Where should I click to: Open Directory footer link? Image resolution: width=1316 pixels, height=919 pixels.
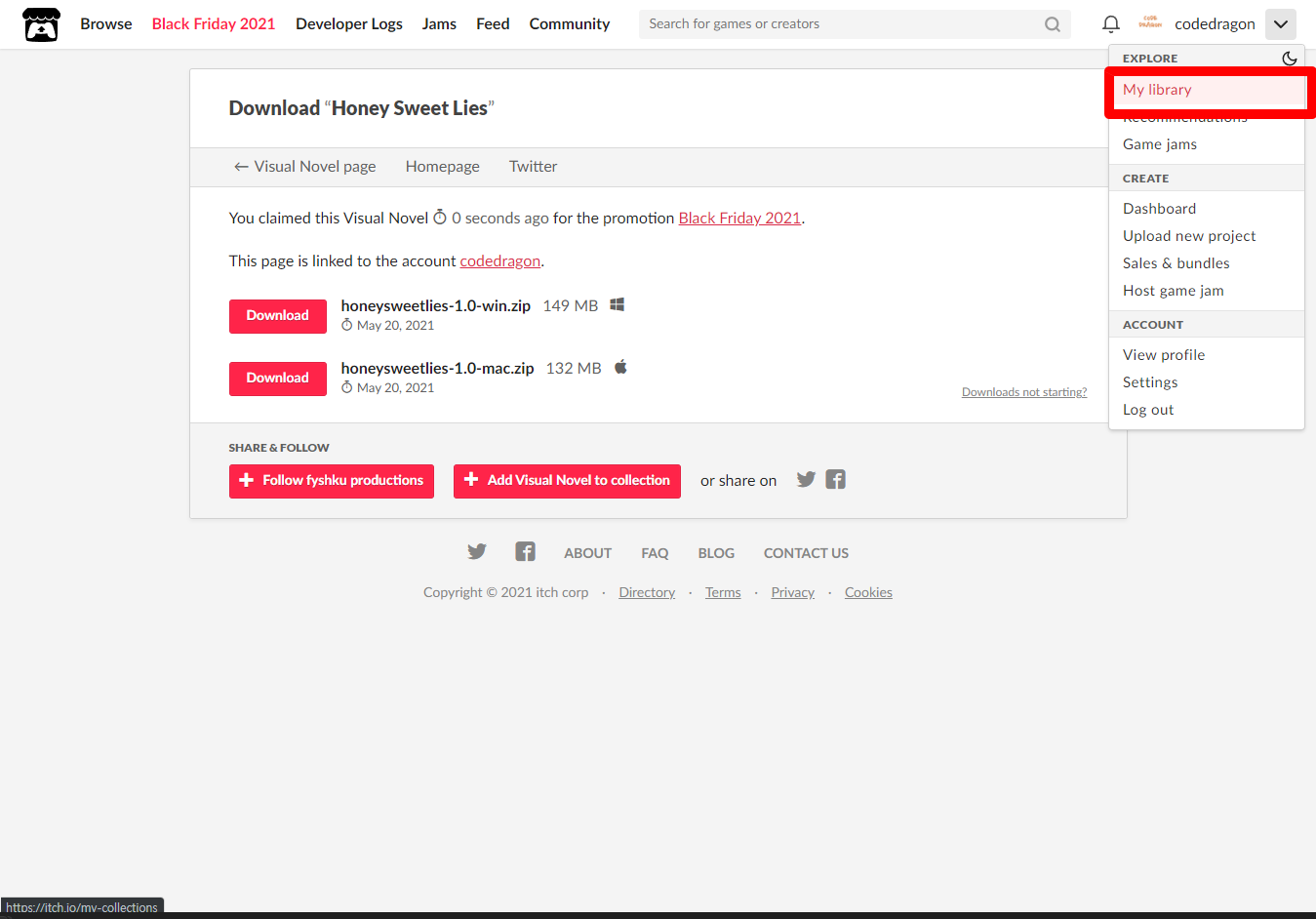(647, 592)
